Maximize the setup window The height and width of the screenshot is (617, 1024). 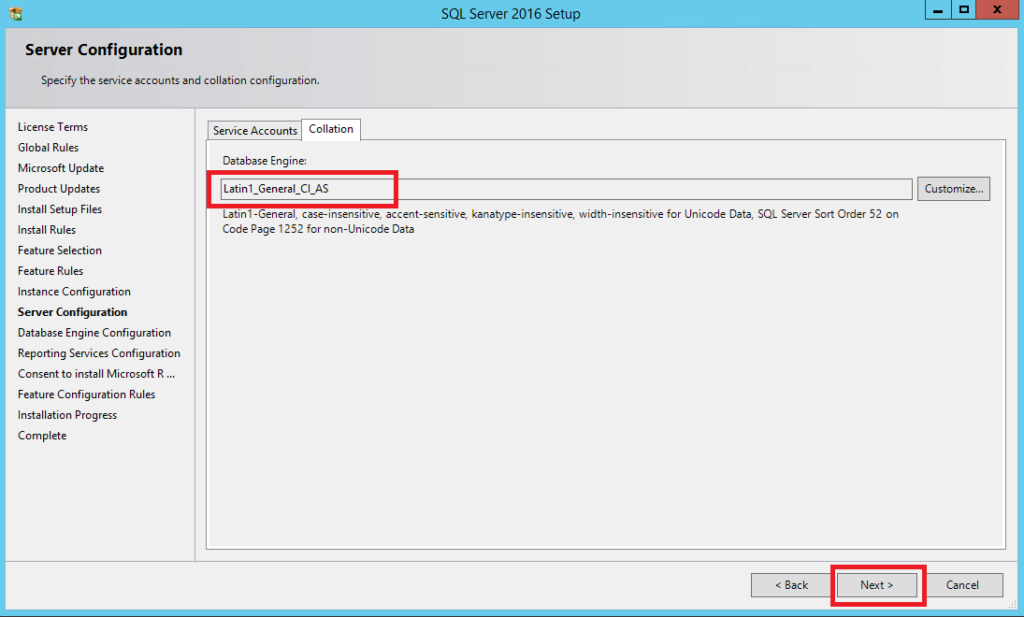click(963, 10)
